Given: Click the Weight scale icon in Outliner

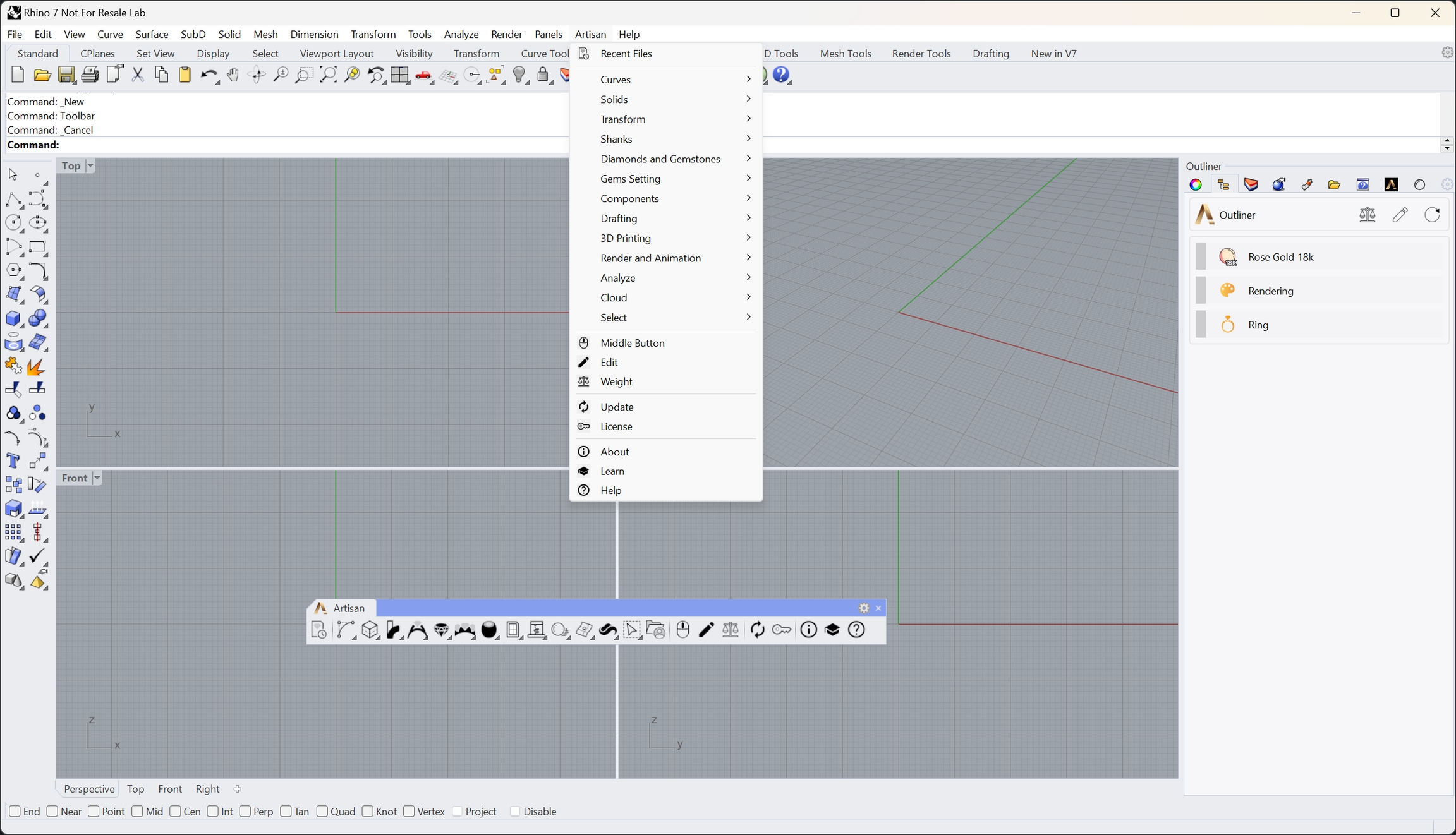Looking at the screenshot, I should pos(1367,215).
